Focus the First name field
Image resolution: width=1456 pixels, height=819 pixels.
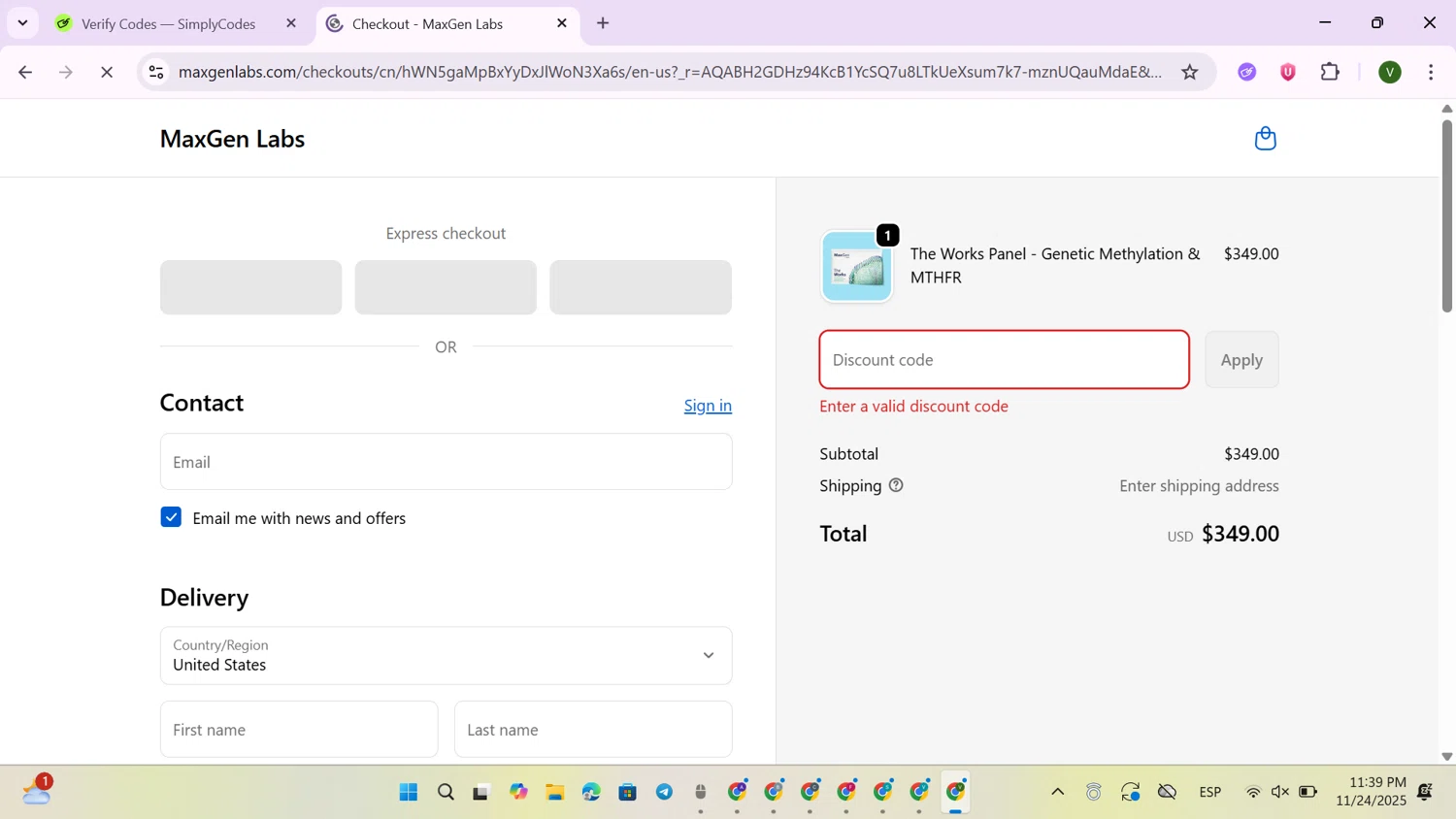(299, 729)
